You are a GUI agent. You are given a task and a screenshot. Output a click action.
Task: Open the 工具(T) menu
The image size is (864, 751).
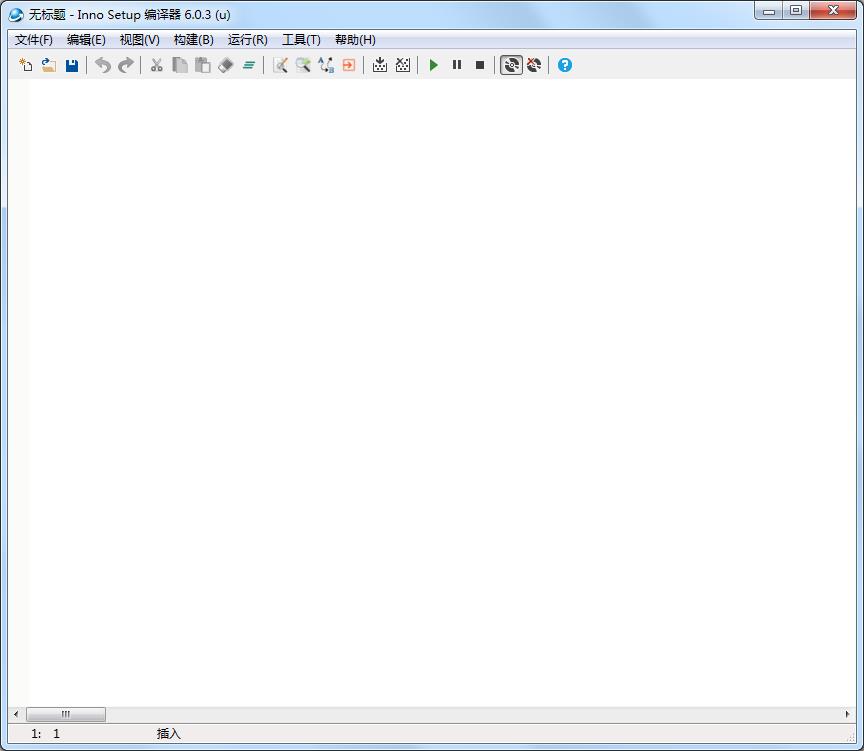(x=301, y=40)
